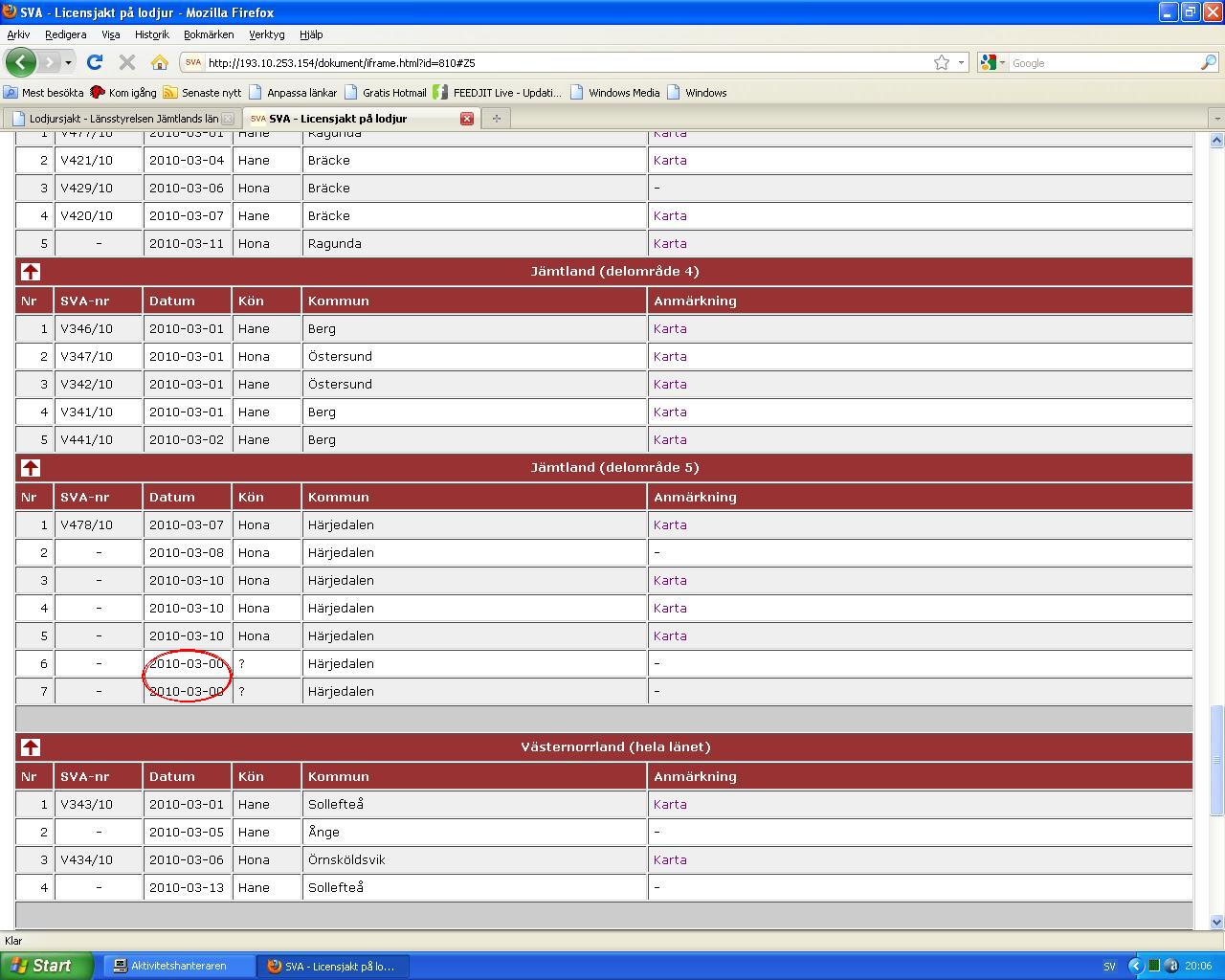Close the Lodjursjakt - Länsstyrelsen tab

point(228,119)
